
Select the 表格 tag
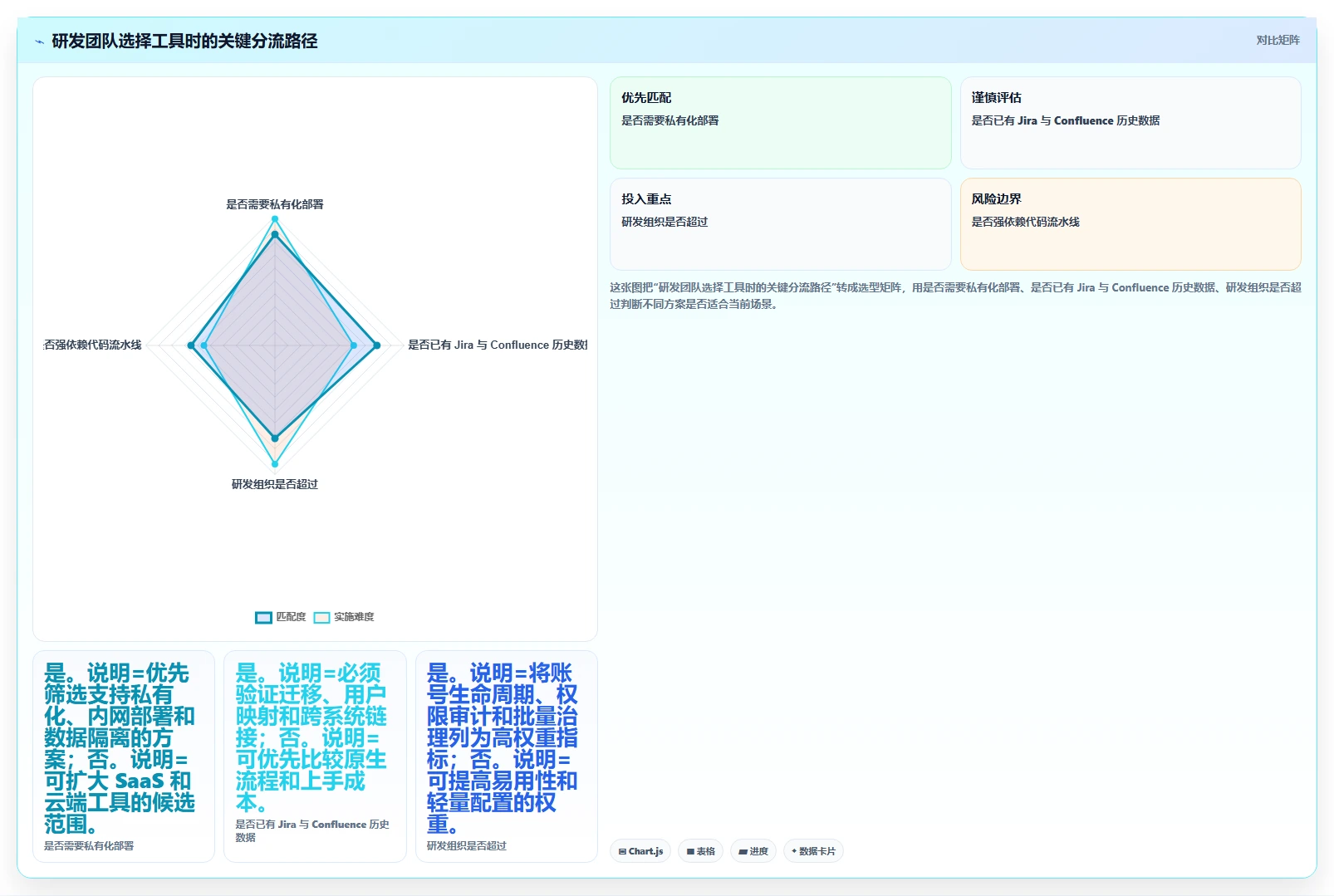point(700,851)
